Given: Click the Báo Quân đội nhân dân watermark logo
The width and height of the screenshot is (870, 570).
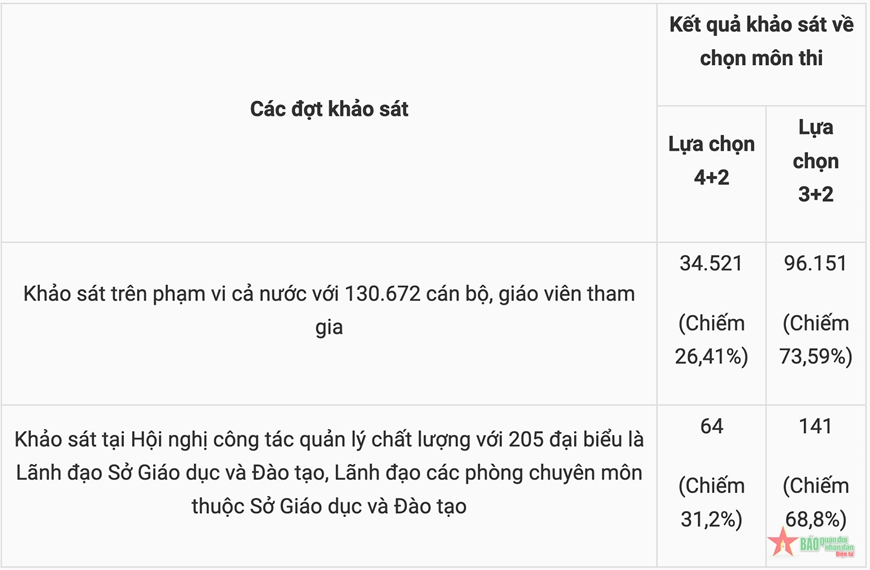Looking at the screenshot, I should click(x=812, y=542).
